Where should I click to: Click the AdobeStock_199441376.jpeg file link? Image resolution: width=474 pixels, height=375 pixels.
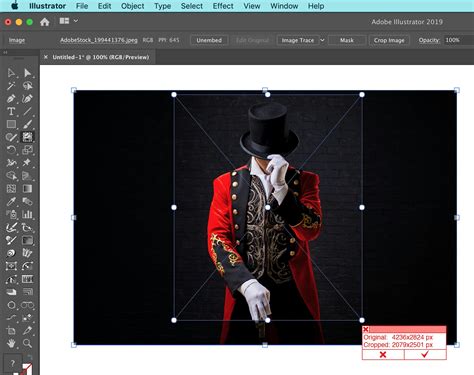click(x=99, y=40)
